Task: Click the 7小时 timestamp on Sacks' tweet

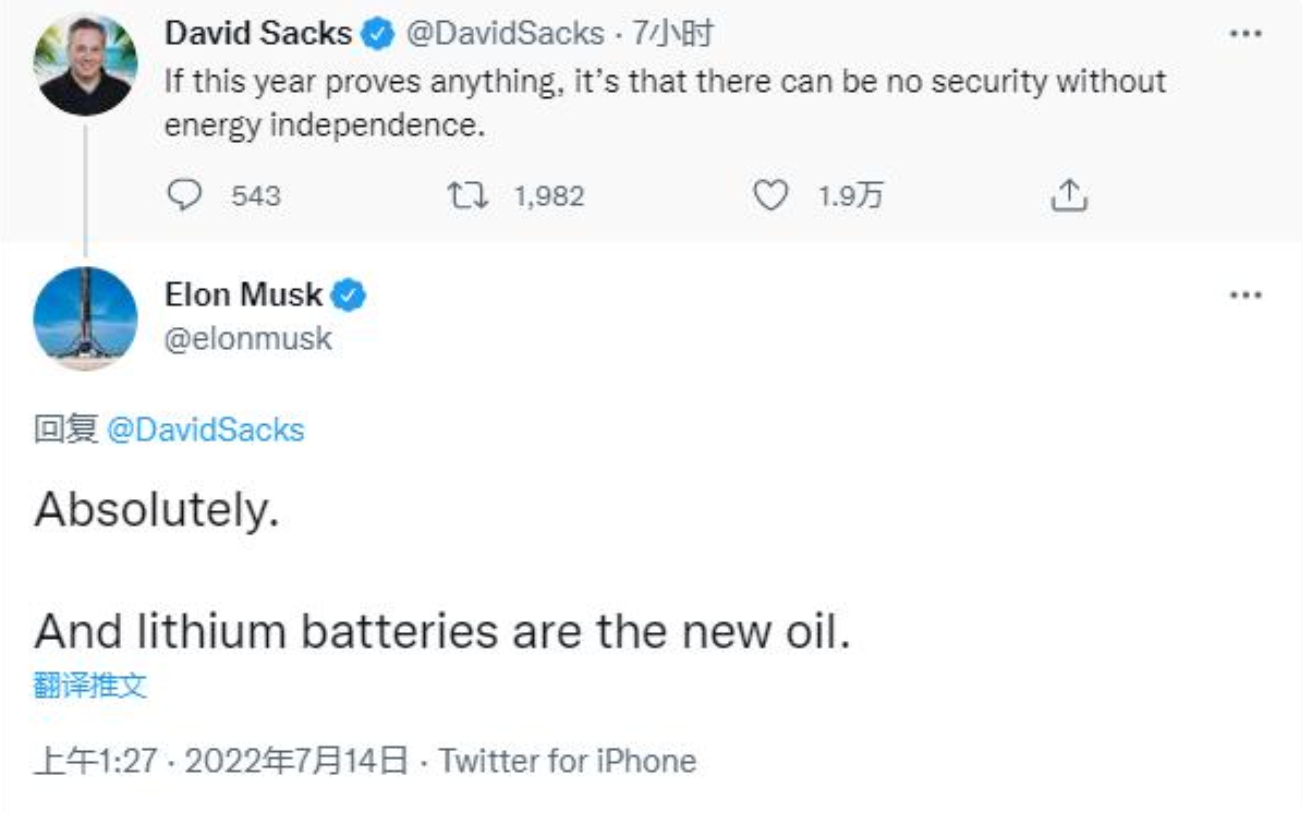Action: [x=673, y=34]
